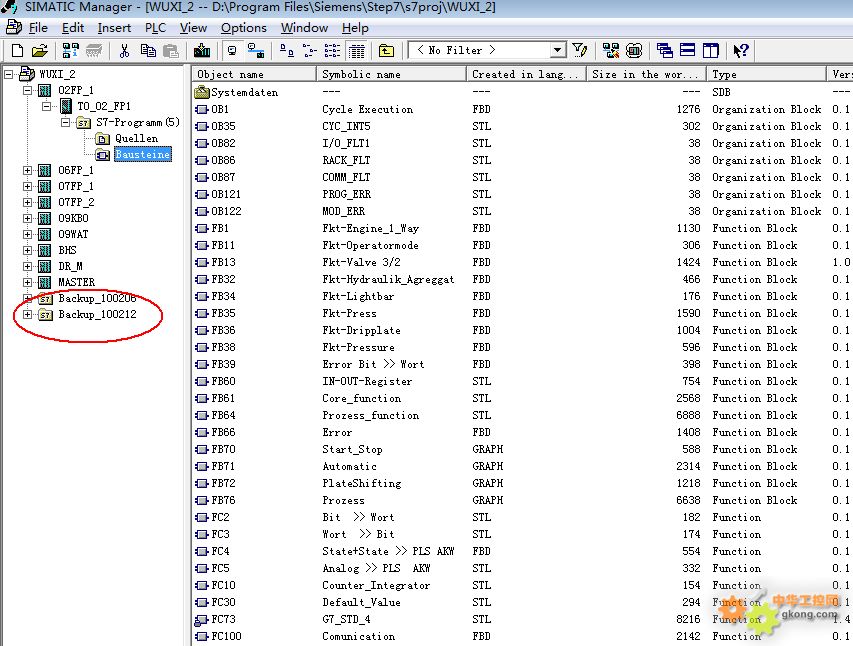Click the Cascade windows icon
Image resolution: width=853 pixels, height=646 pixels.
(x=664, y=51)
